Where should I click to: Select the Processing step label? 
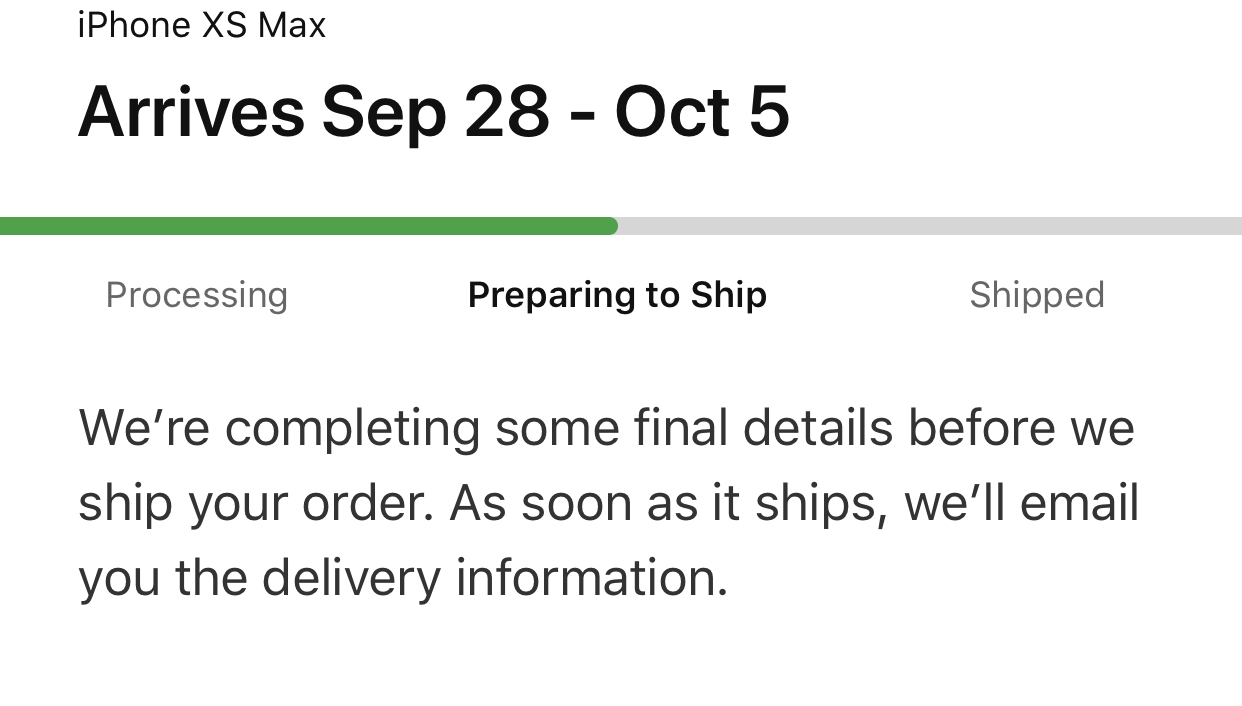(197, 295)
